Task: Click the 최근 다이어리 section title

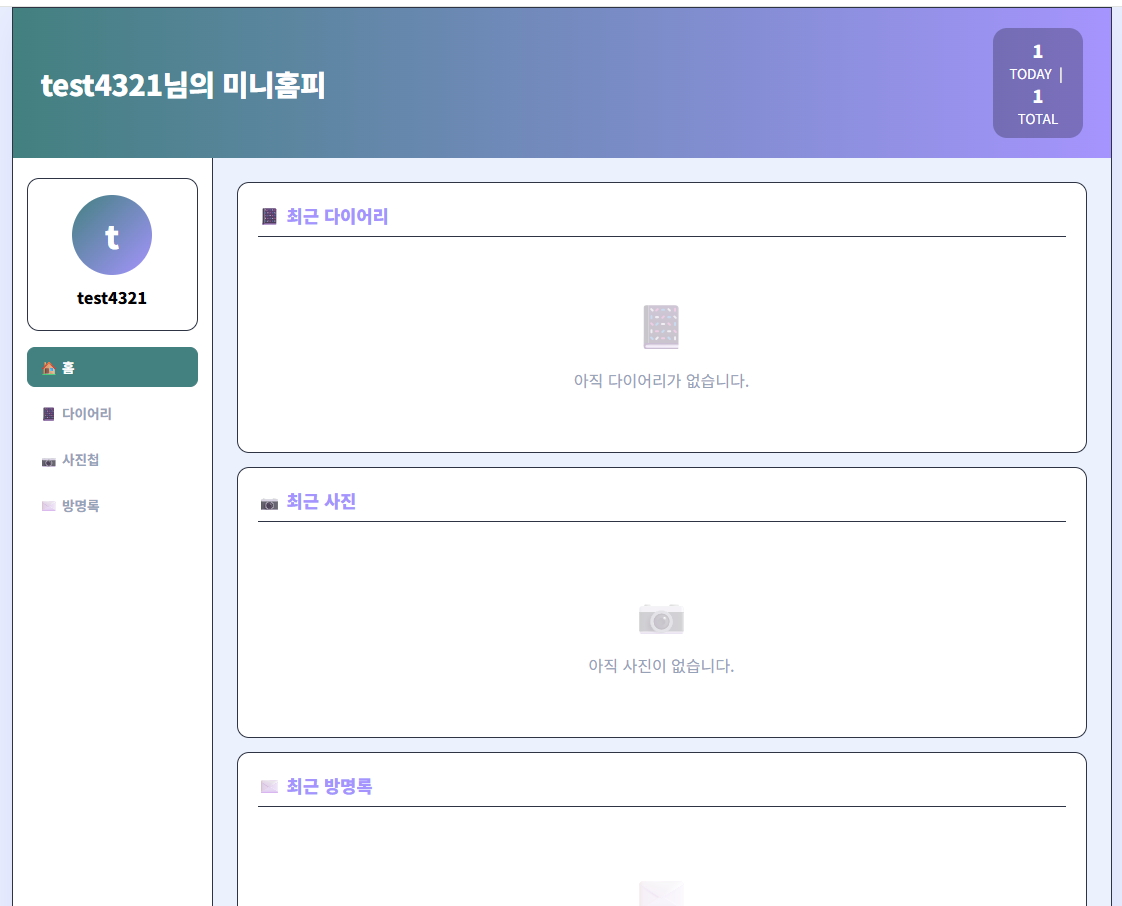Action: (337, 216)
